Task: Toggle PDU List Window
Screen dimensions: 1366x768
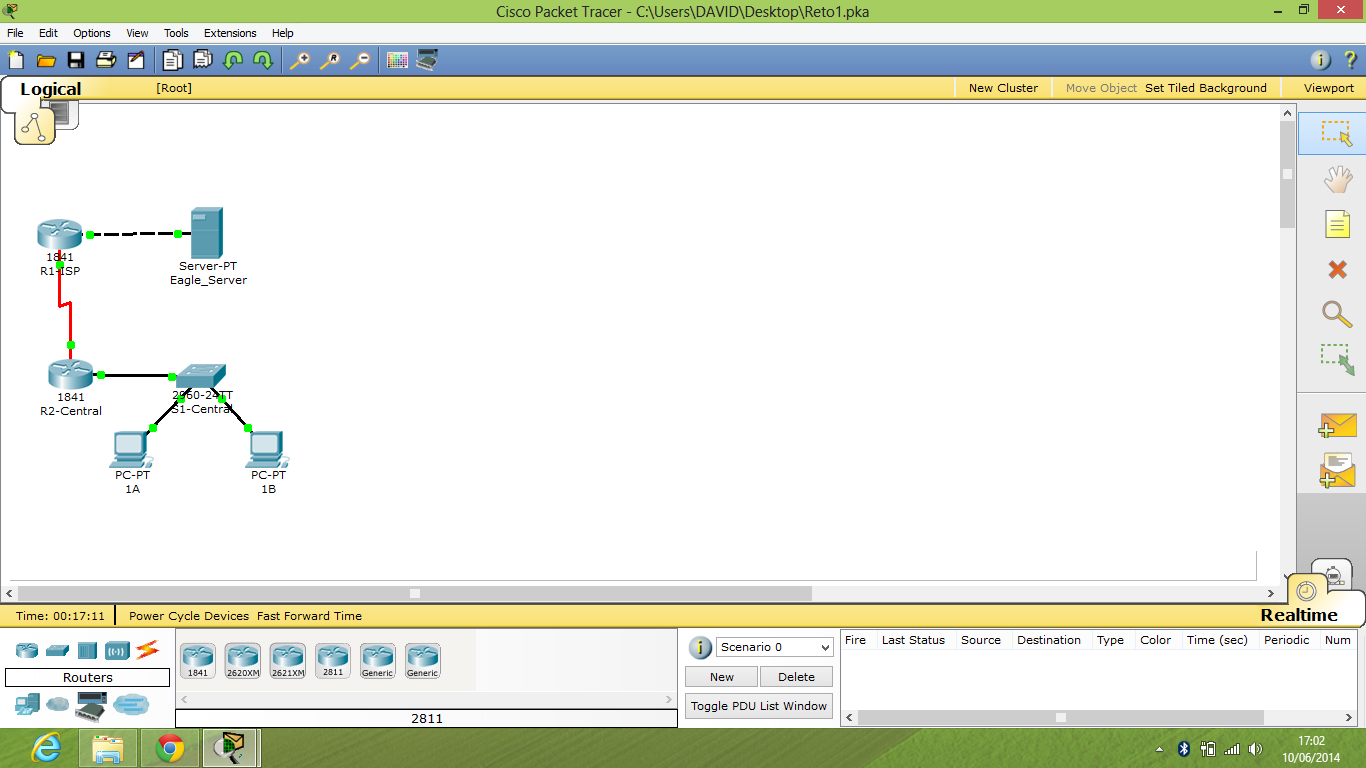Action: (x=758, y=705)
